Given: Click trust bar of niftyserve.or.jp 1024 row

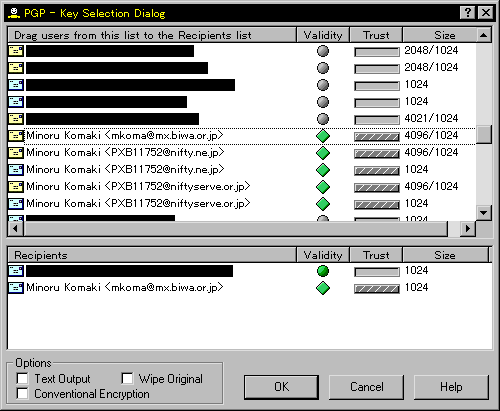Looking at the screenshot, I should (377, 205).
